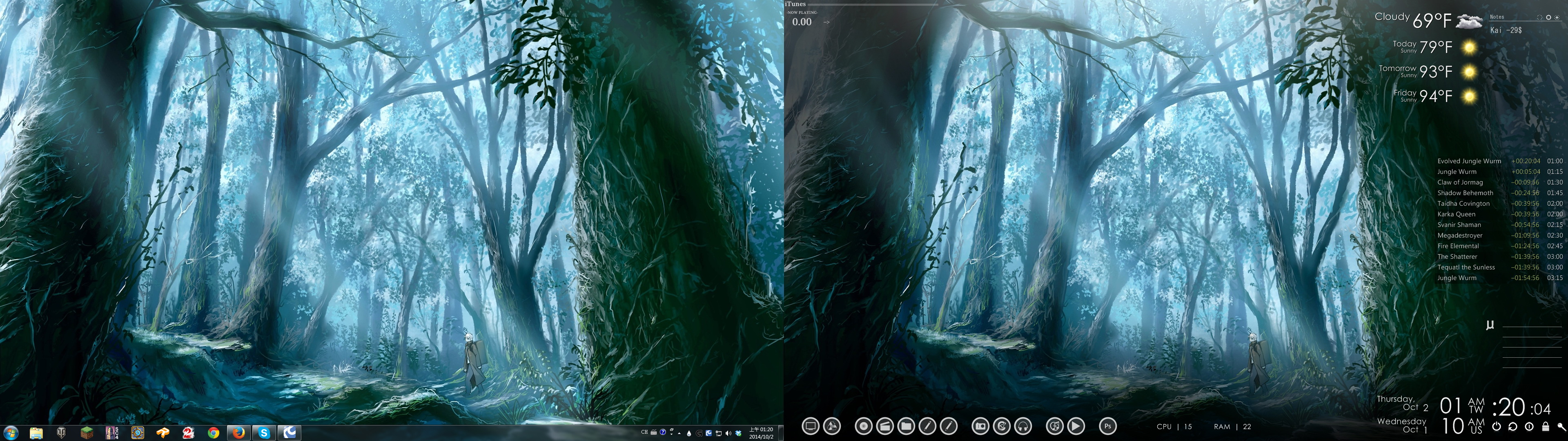Click the restart circular arrow icon

pos(1512,426)
